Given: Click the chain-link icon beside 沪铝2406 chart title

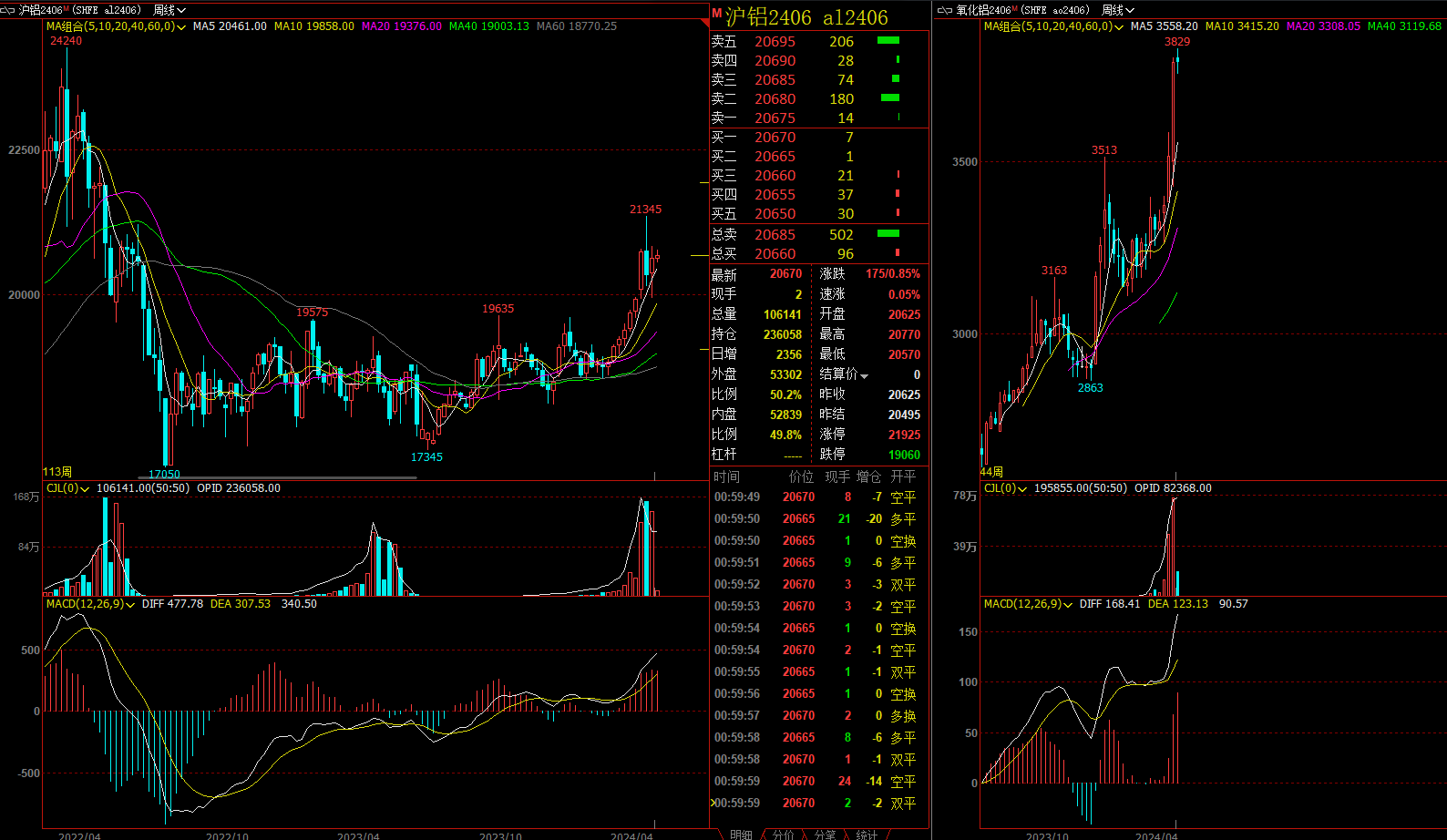Looking at the screenshot, I should pos(9,10).
